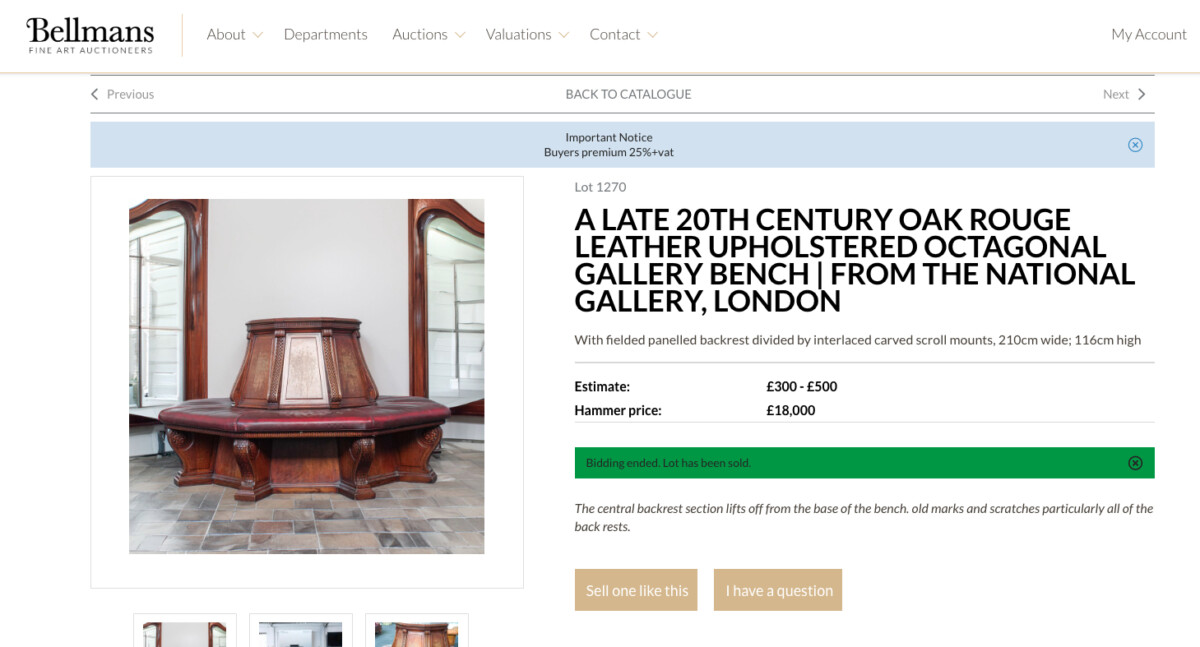The image size is (1200, 647).
Task: Close the green Bidding ended message
Action: [x=1135, y=463]
